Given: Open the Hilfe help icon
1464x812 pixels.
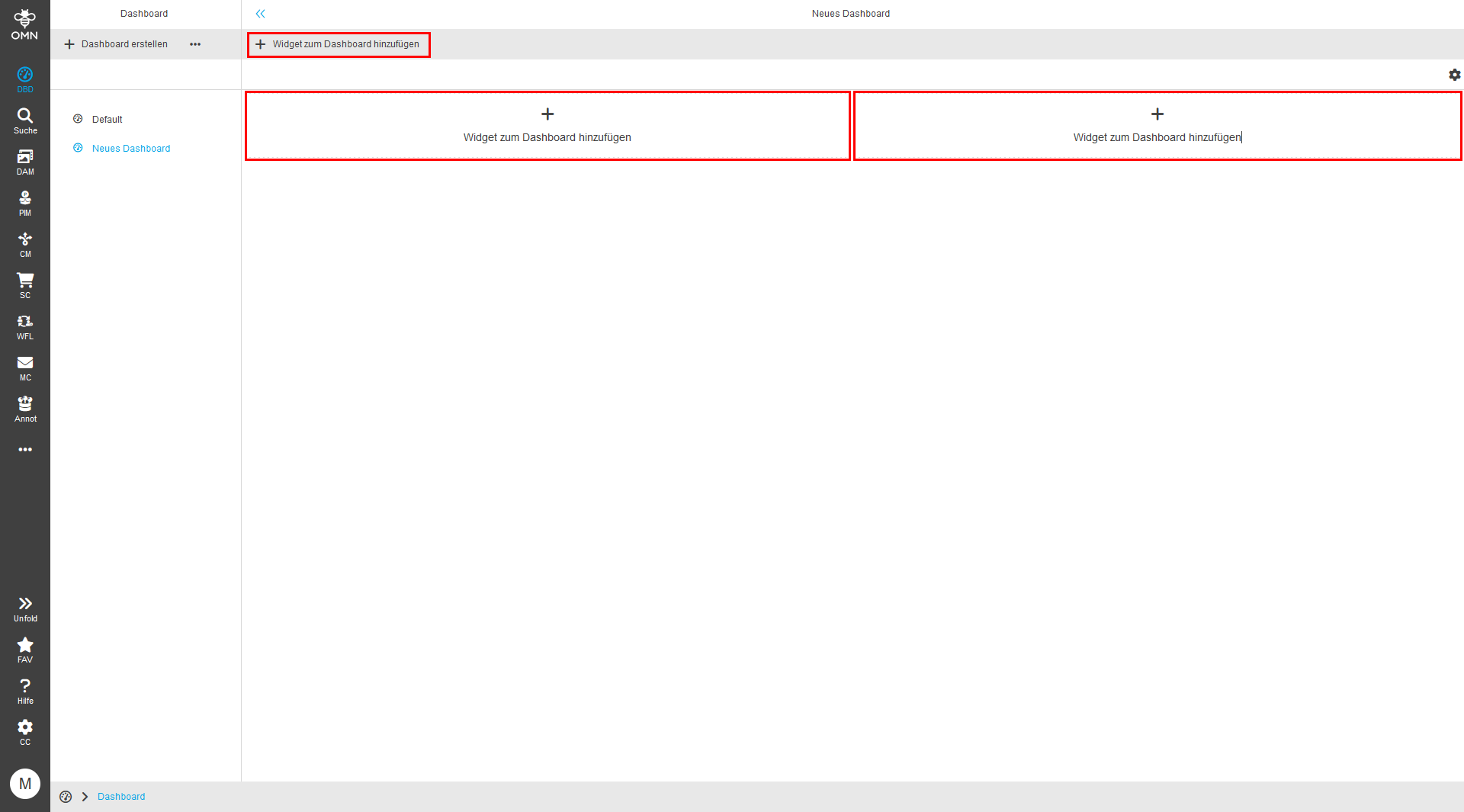Looking at the screenshot, I should [25, 690].
